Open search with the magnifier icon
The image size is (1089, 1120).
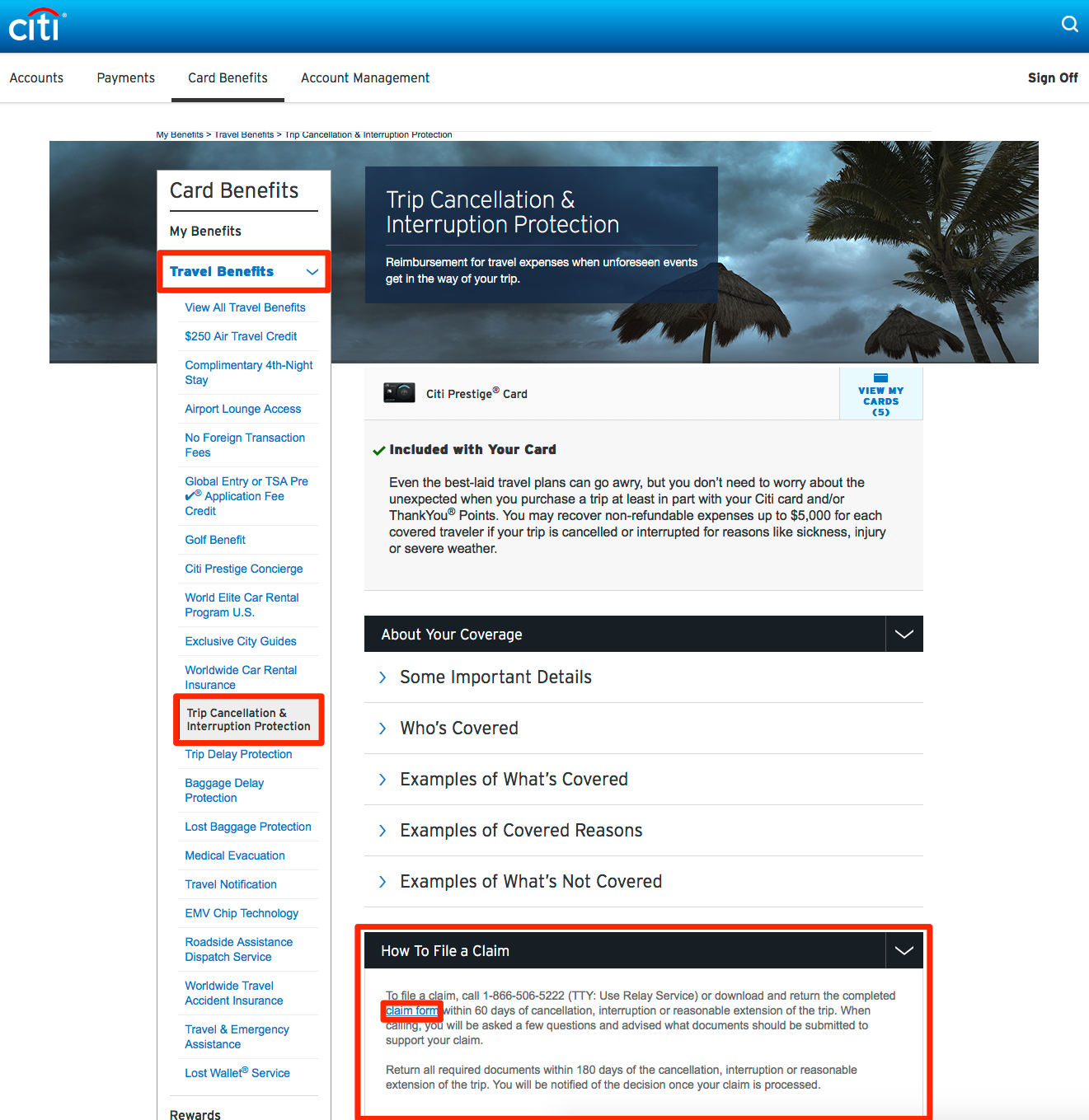[x=1069, y=24]
